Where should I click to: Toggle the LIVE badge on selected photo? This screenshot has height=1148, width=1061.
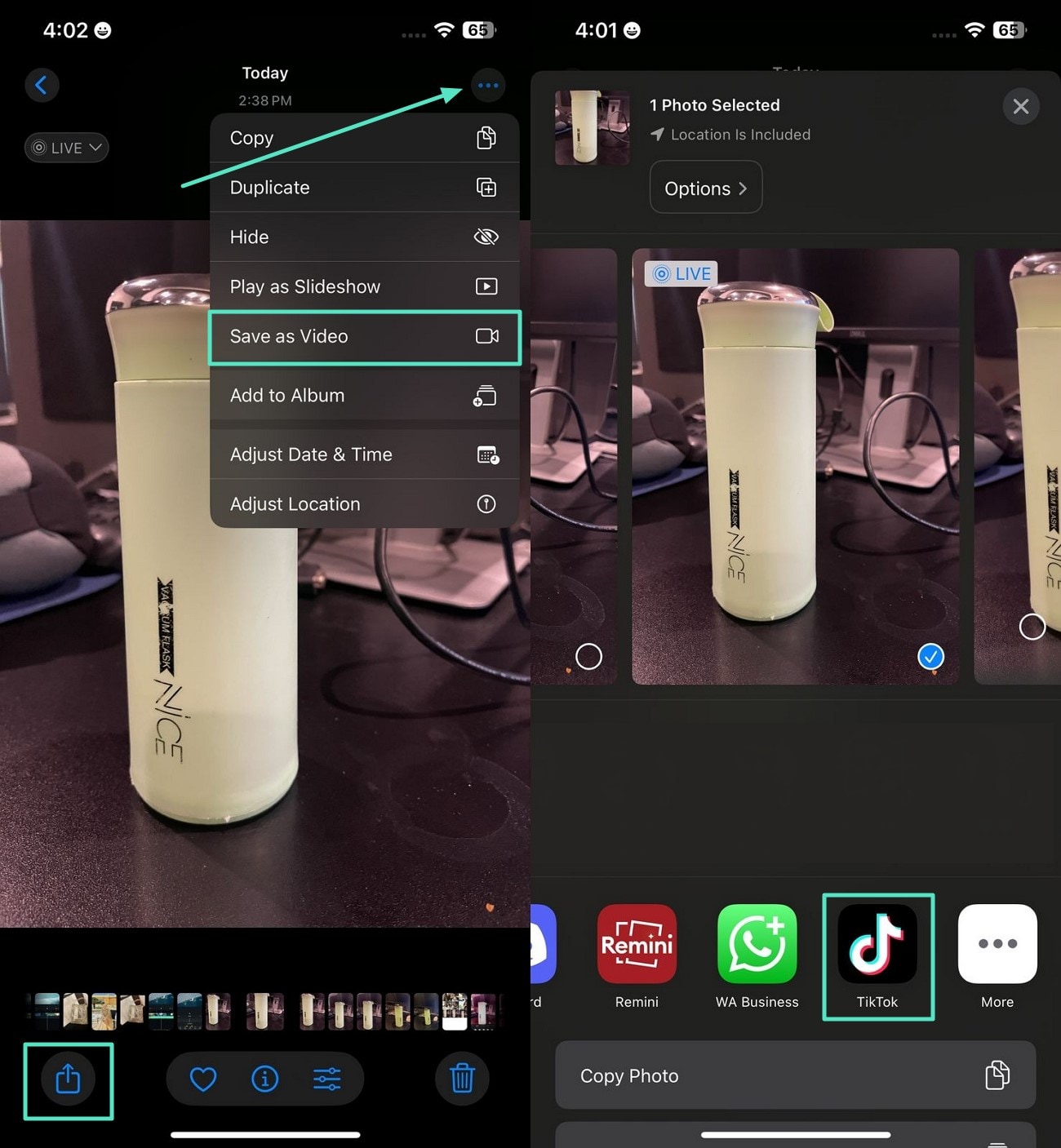(x=681, y=274)
